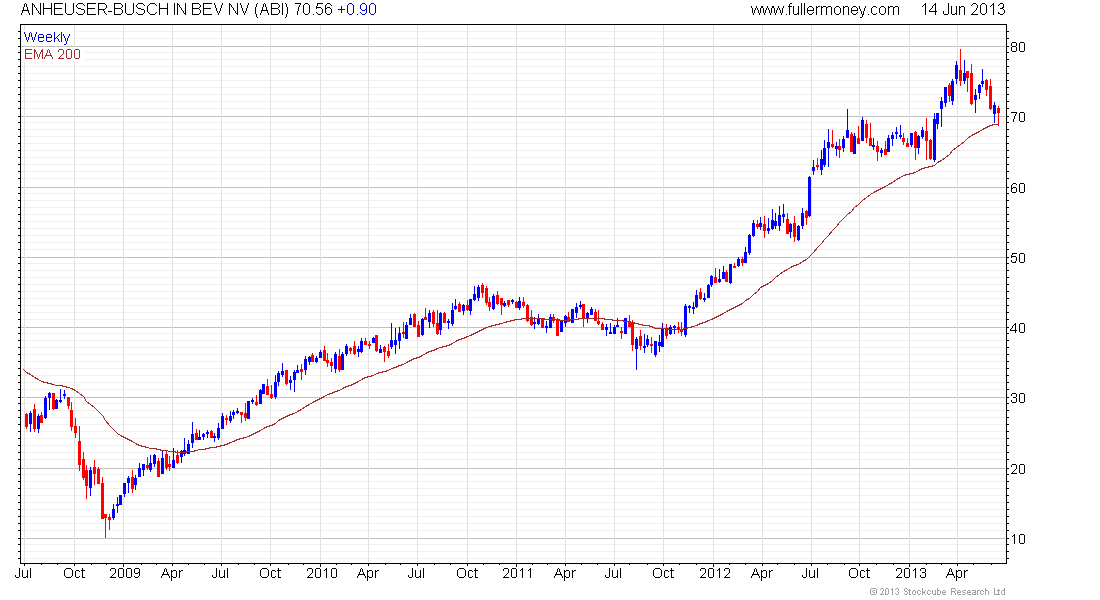1100x600 pixels.
Task: Click the '14 Jun 2013' date
Action: point(963,10)
